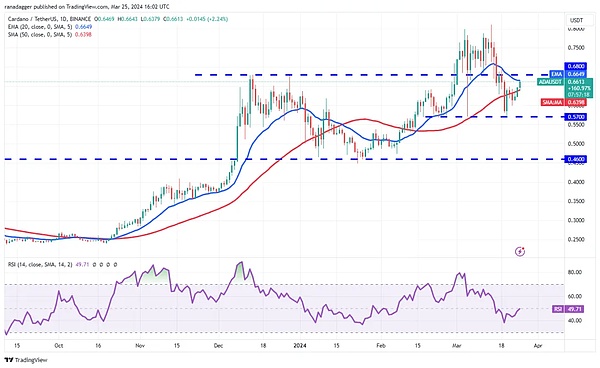Click the Dec label on time axis
Viewport: 600px width, 368px height.
(218, 345)
